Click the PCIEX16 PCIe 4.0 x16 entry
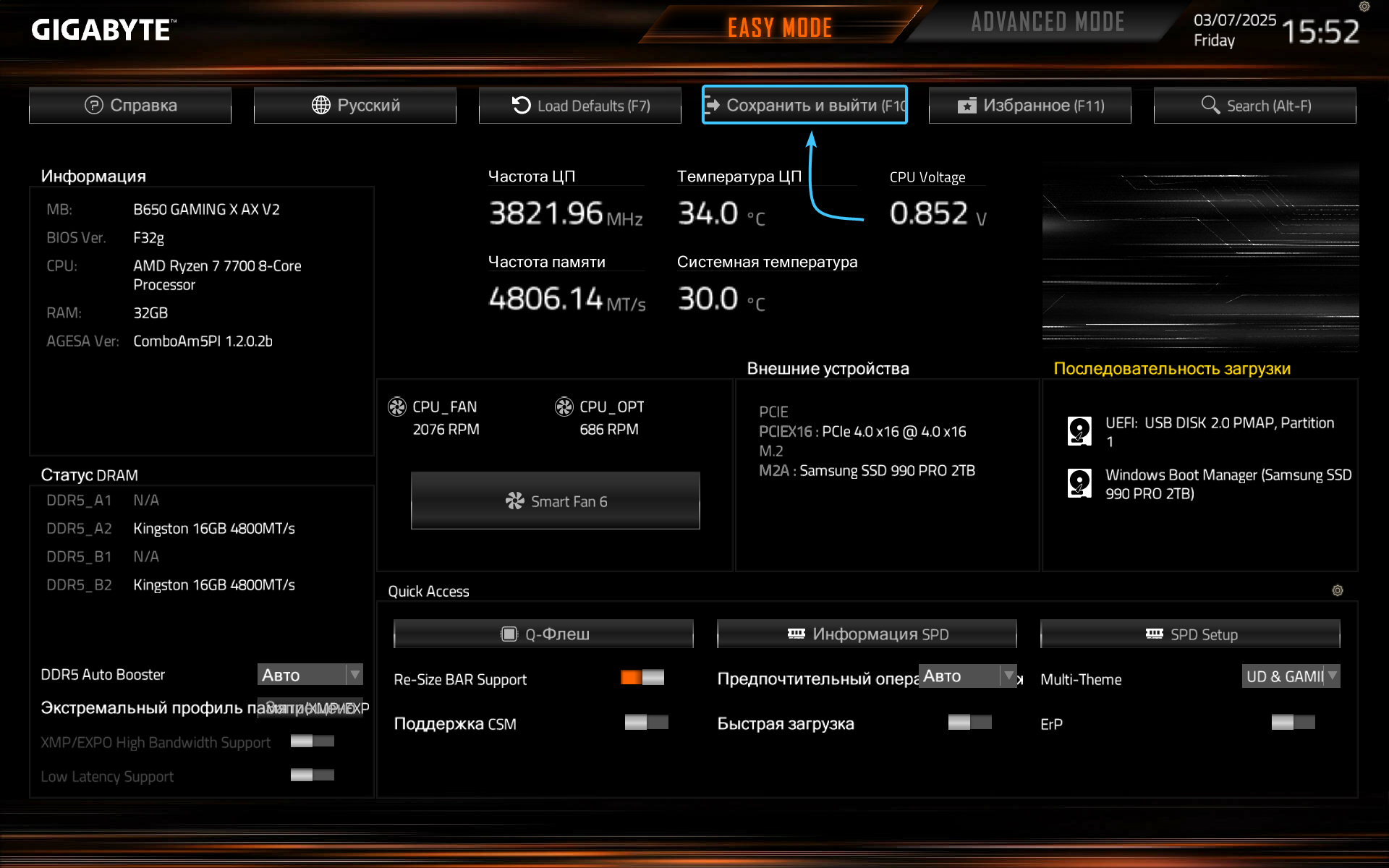 click(x=862, y=431)
